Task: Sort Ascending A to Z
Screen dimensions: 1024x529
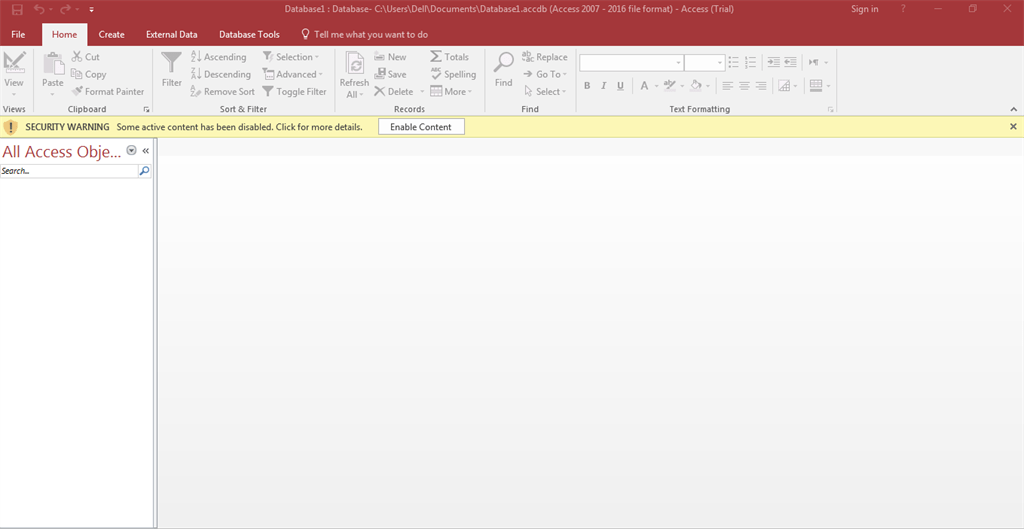Action: click(218, 57)
